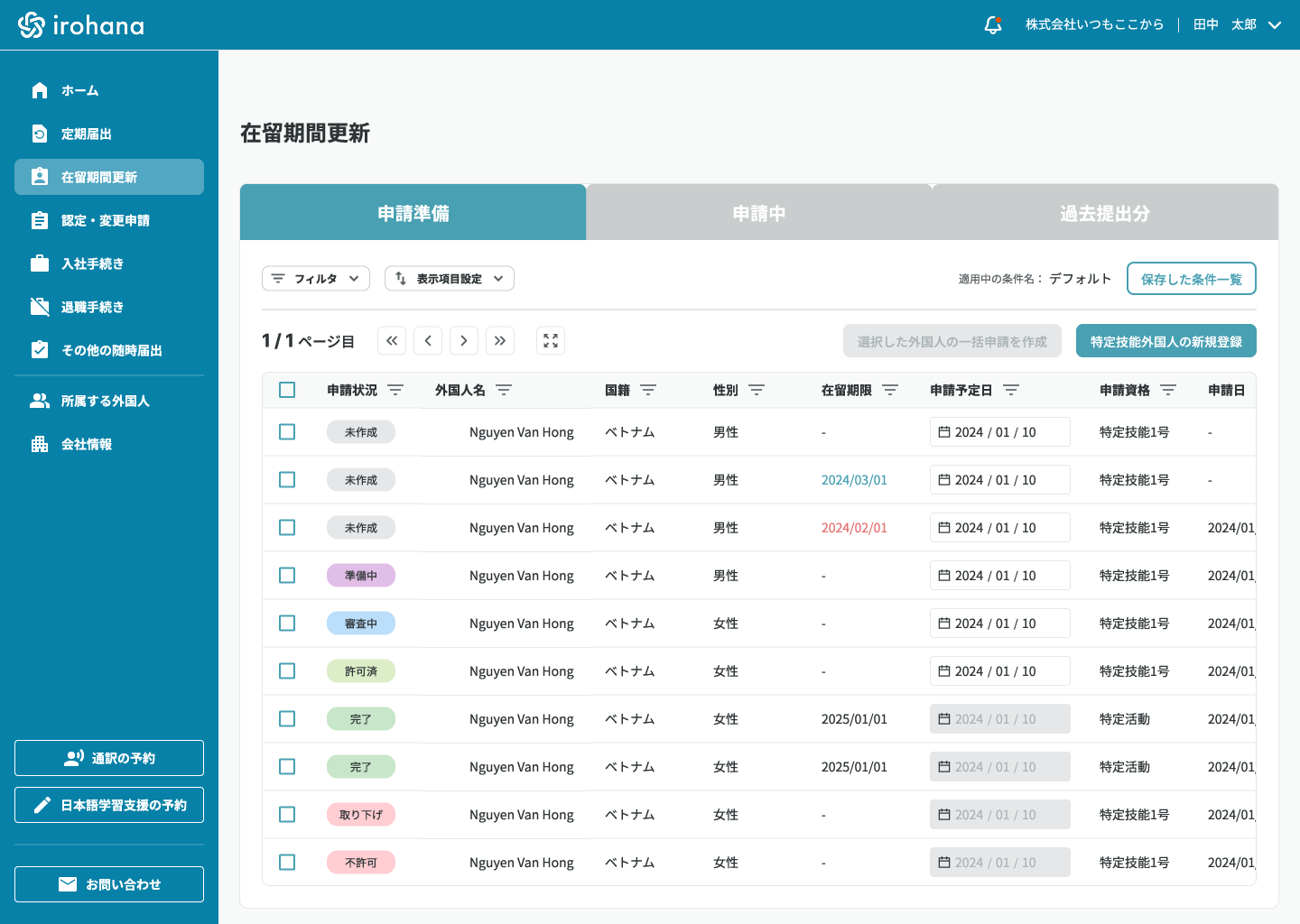Go to last page with double-right arrow

point(500,341)
